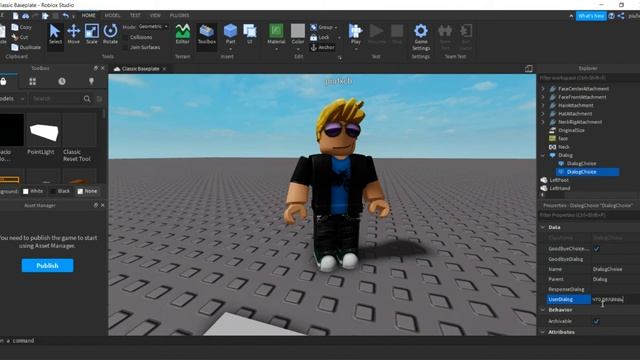Choose the Move tool
The height and width of the screenshot is (360, 640).
point(73,34)
